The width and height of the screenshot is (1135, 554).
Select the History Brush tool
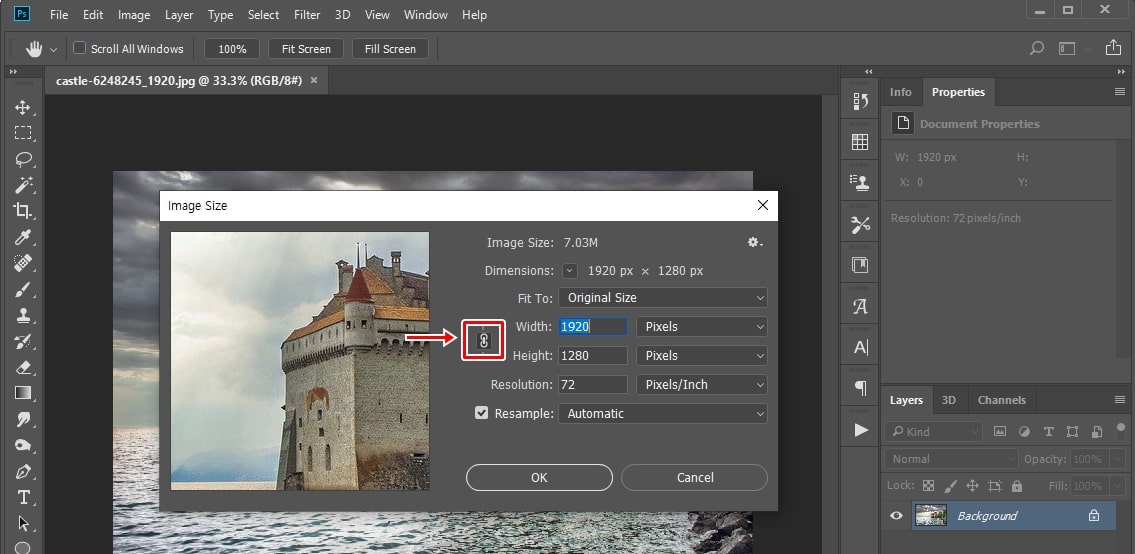(23, 341)
